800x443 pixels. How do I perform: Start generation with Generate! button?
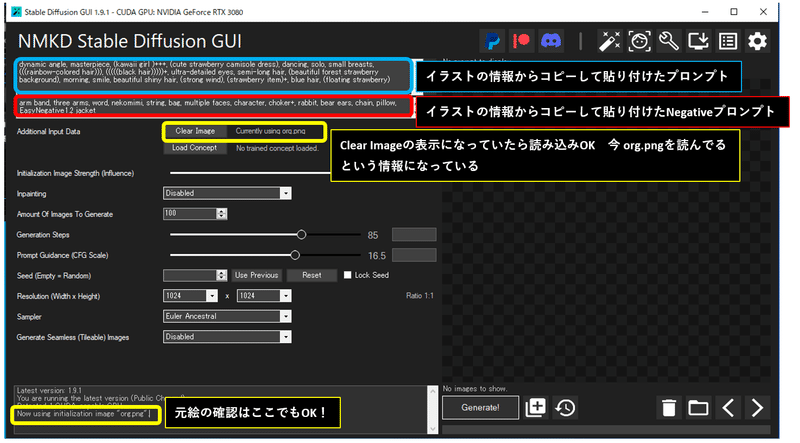(x=480, y=407)
